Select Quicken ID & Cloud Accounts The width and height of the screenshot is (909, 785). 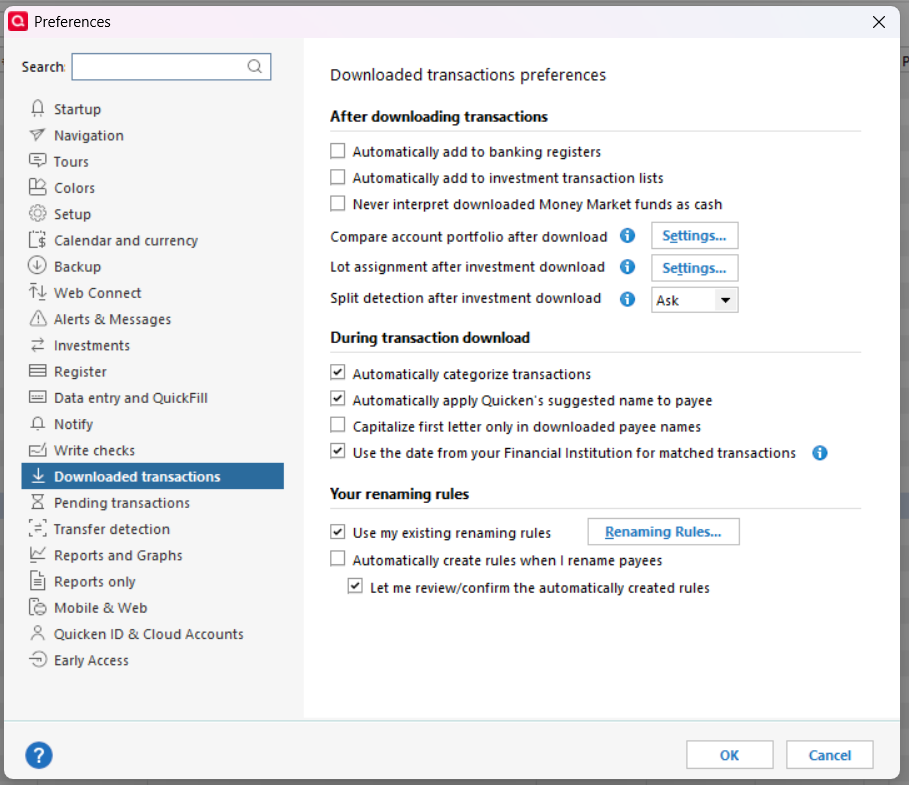148,634
